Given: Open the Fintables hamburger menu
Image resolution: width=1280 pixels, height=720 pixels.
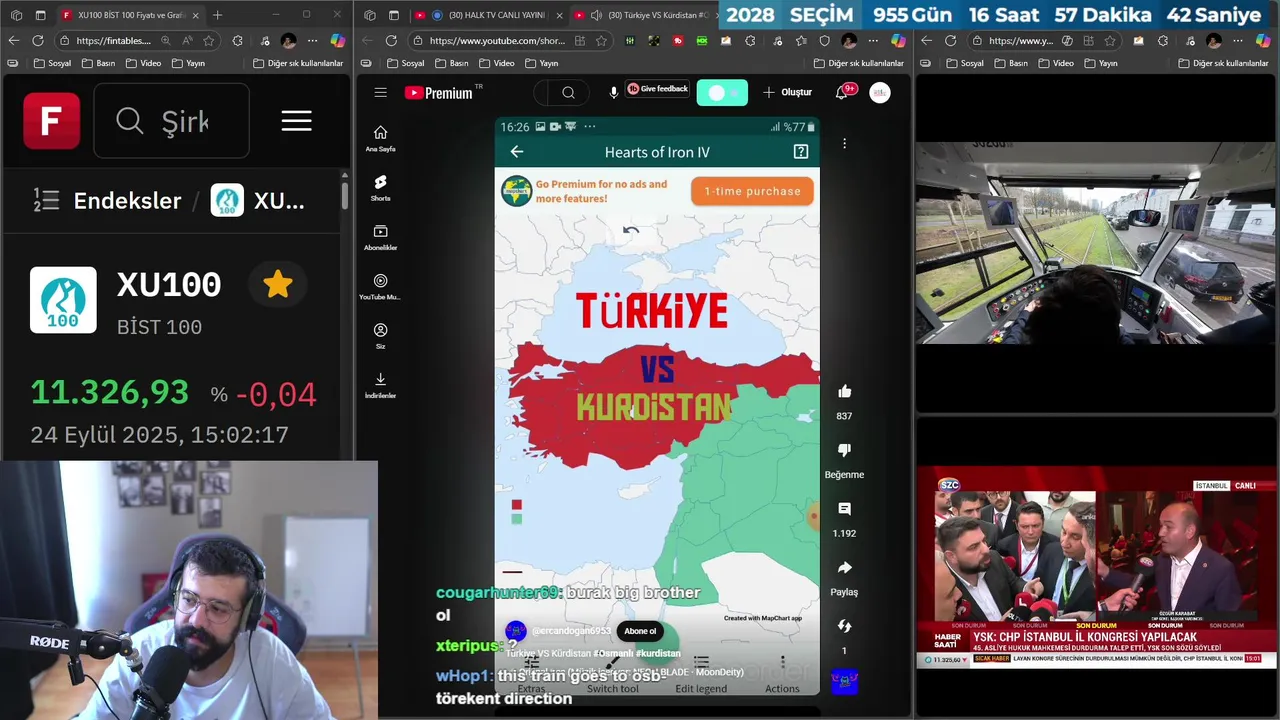Looking at the screenshot, I should pos(296,121).
